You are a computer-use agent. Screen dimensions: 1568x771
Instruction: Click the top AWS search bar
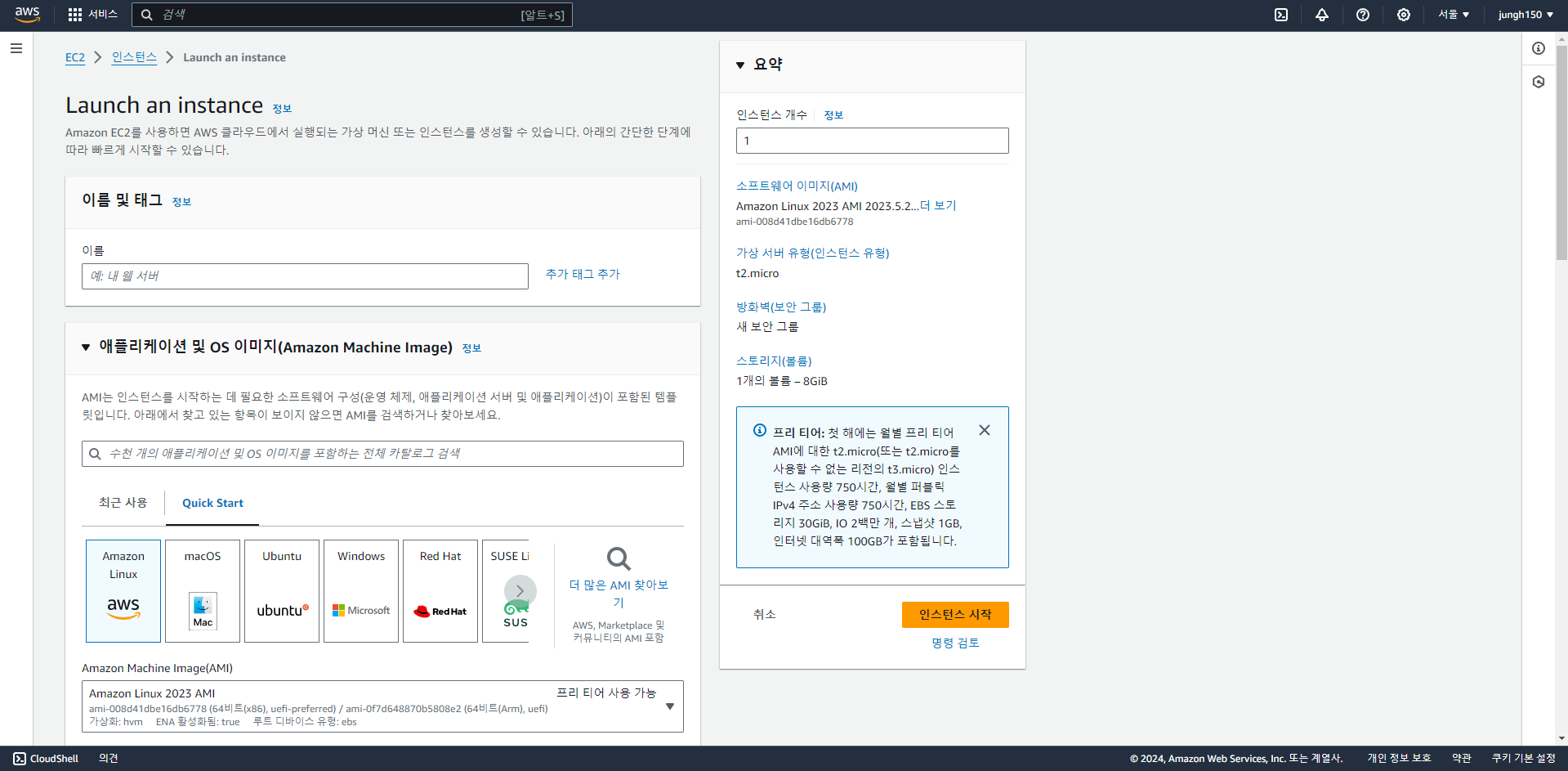351,15
